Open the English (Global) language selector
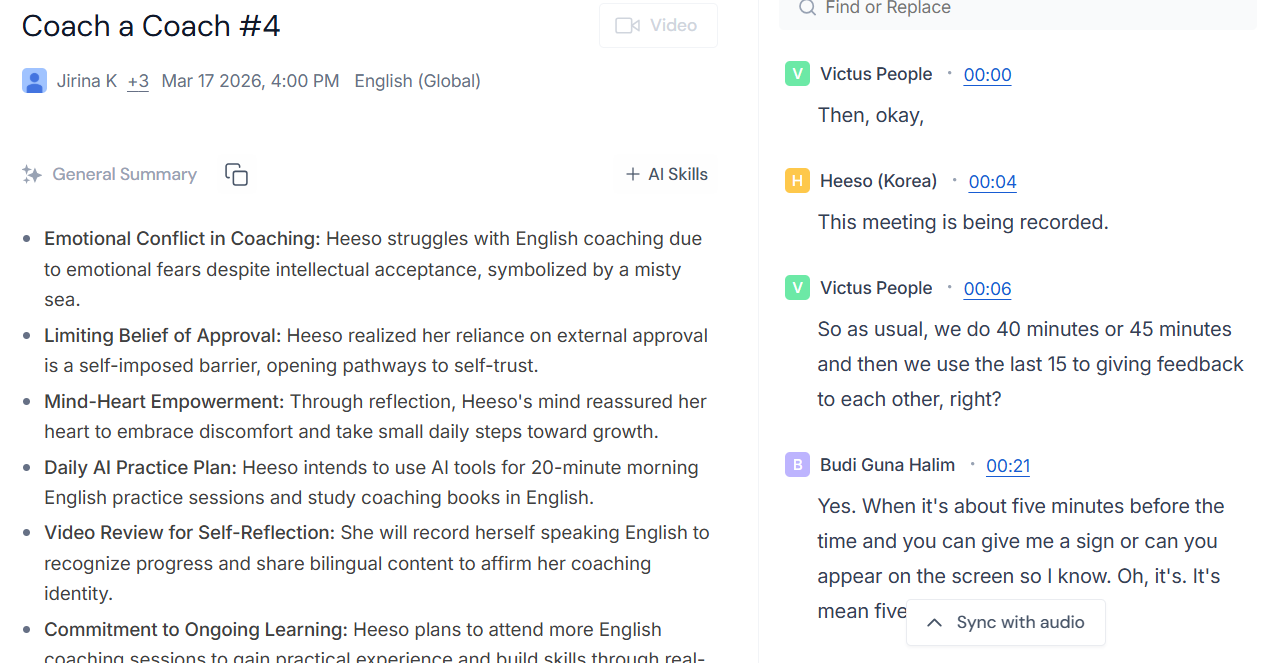Image resolution: width=1263 pixels, height=663 pixels. click(417, 81)
